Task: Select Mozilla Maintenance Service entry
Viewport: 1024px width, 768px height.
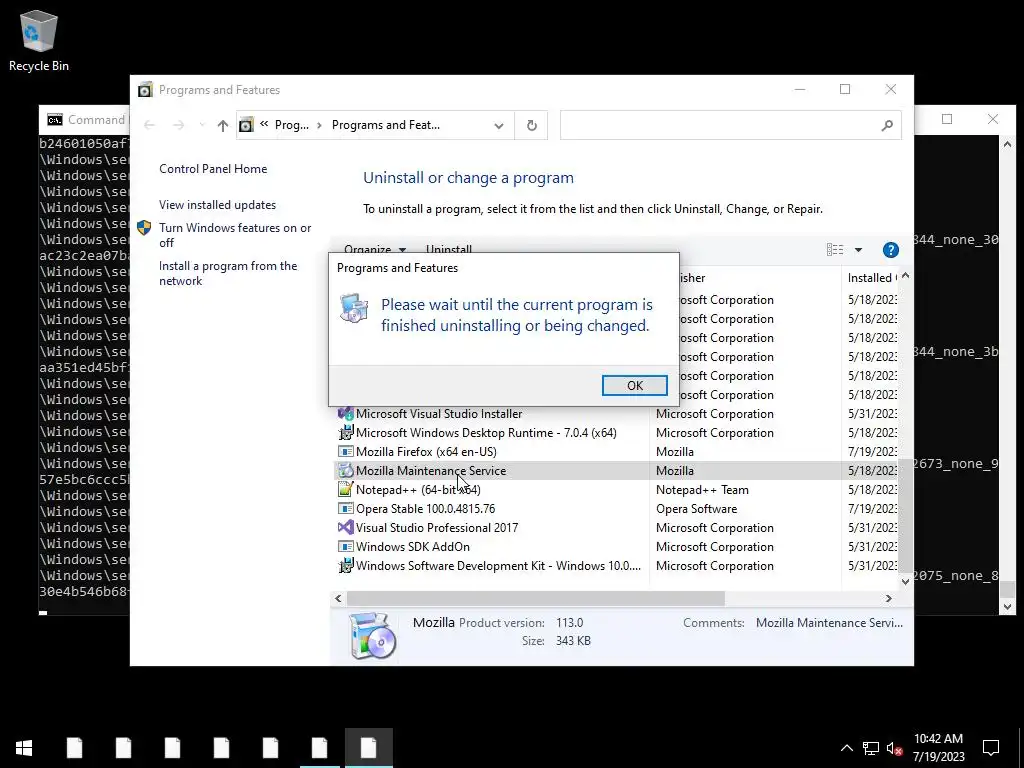Action: click(x=430, y=471)
